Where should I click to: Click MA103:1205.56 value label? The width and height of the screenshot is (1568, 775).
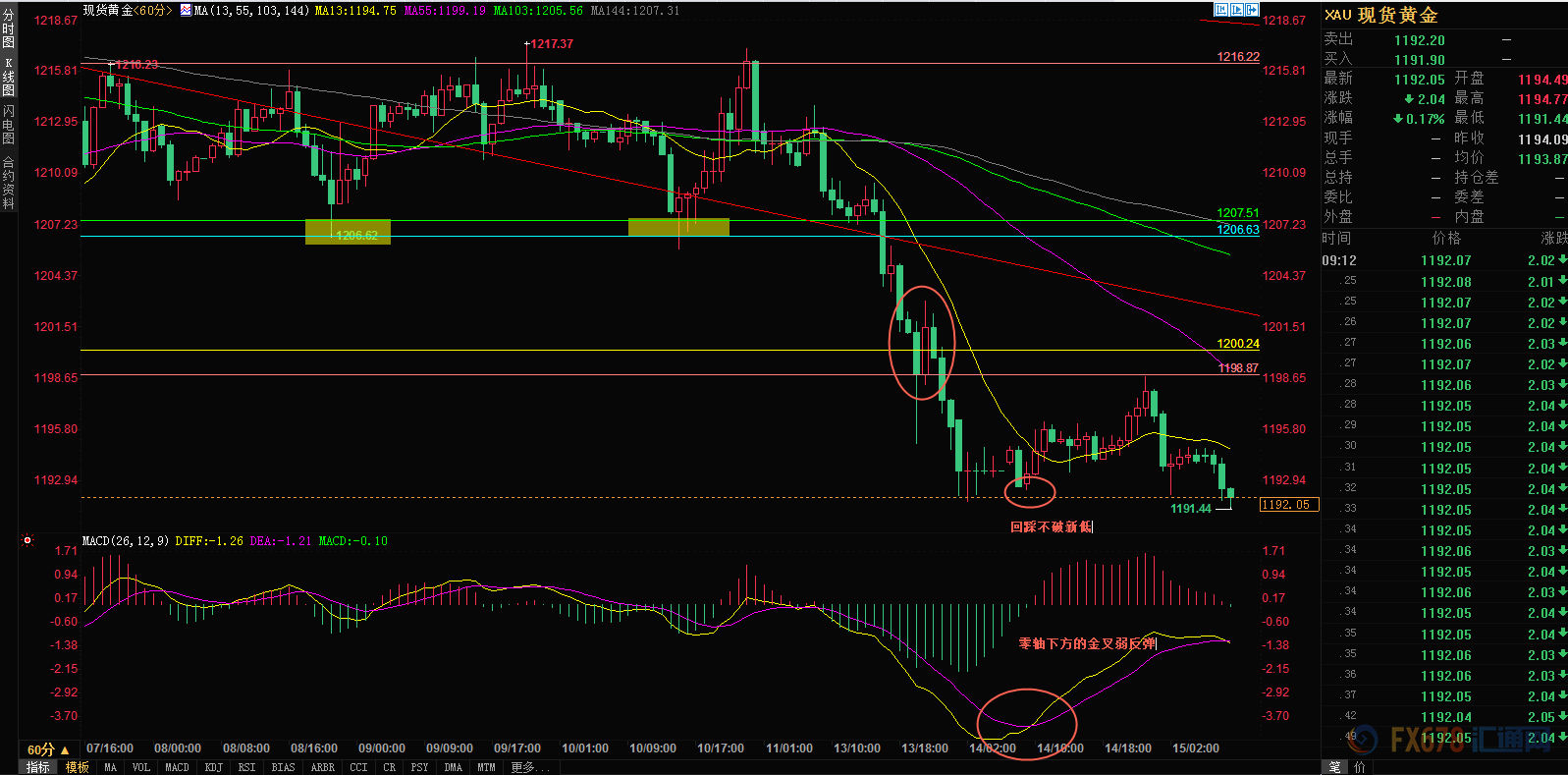[538, 11]
